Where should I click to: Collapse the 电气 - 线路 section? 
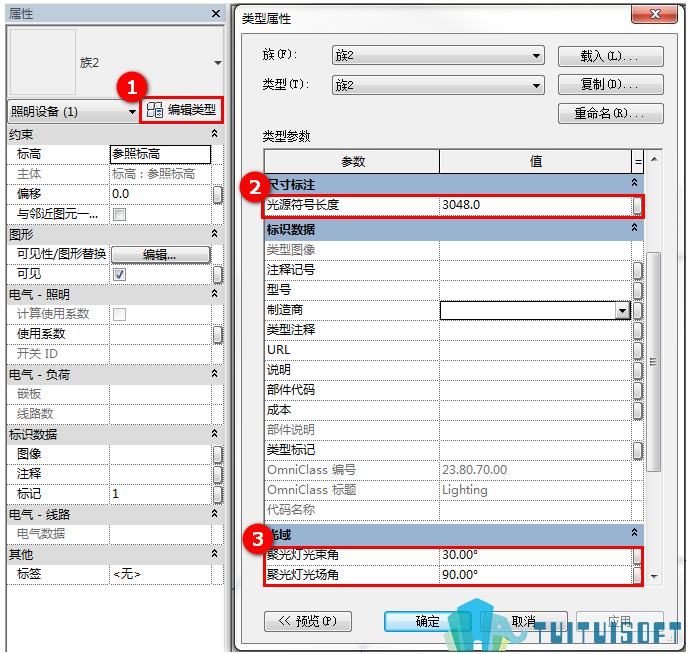pos(214,514)
